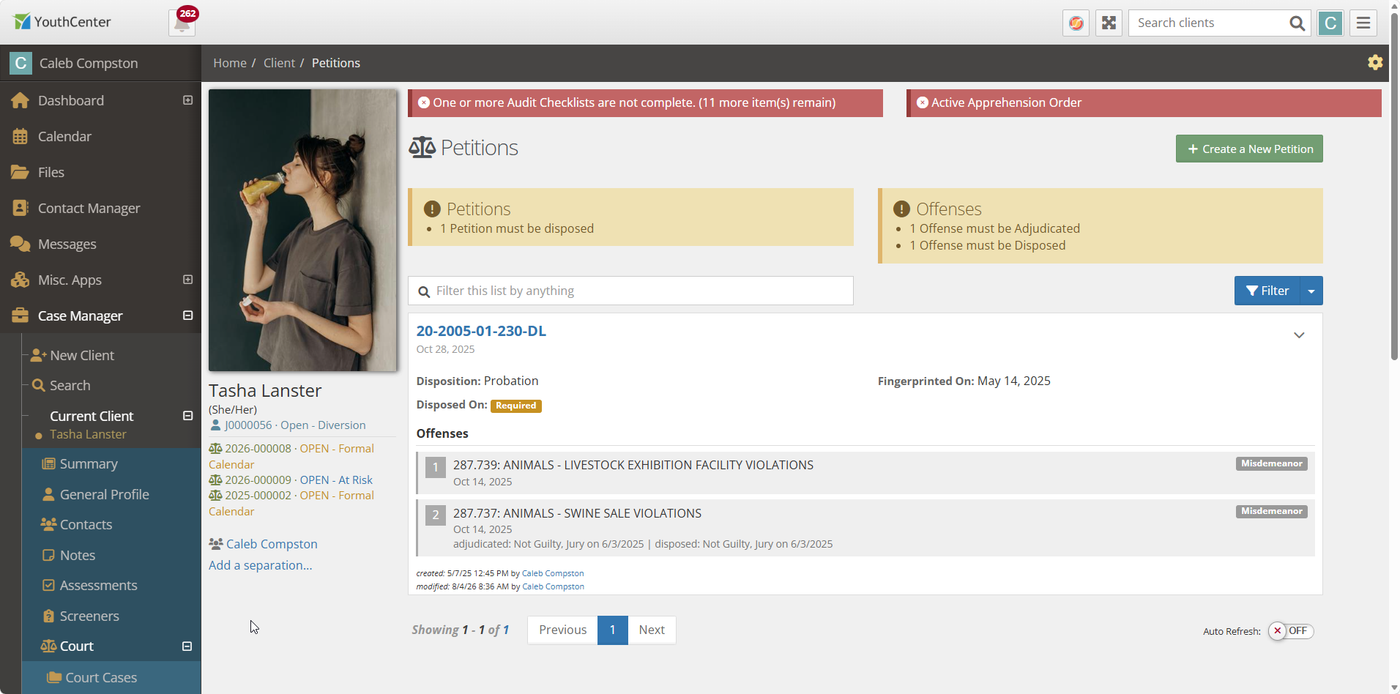Viewport: 1400px width, 694px height.
Task: Click modified-by Caleb Compston link
Action: 553,586
